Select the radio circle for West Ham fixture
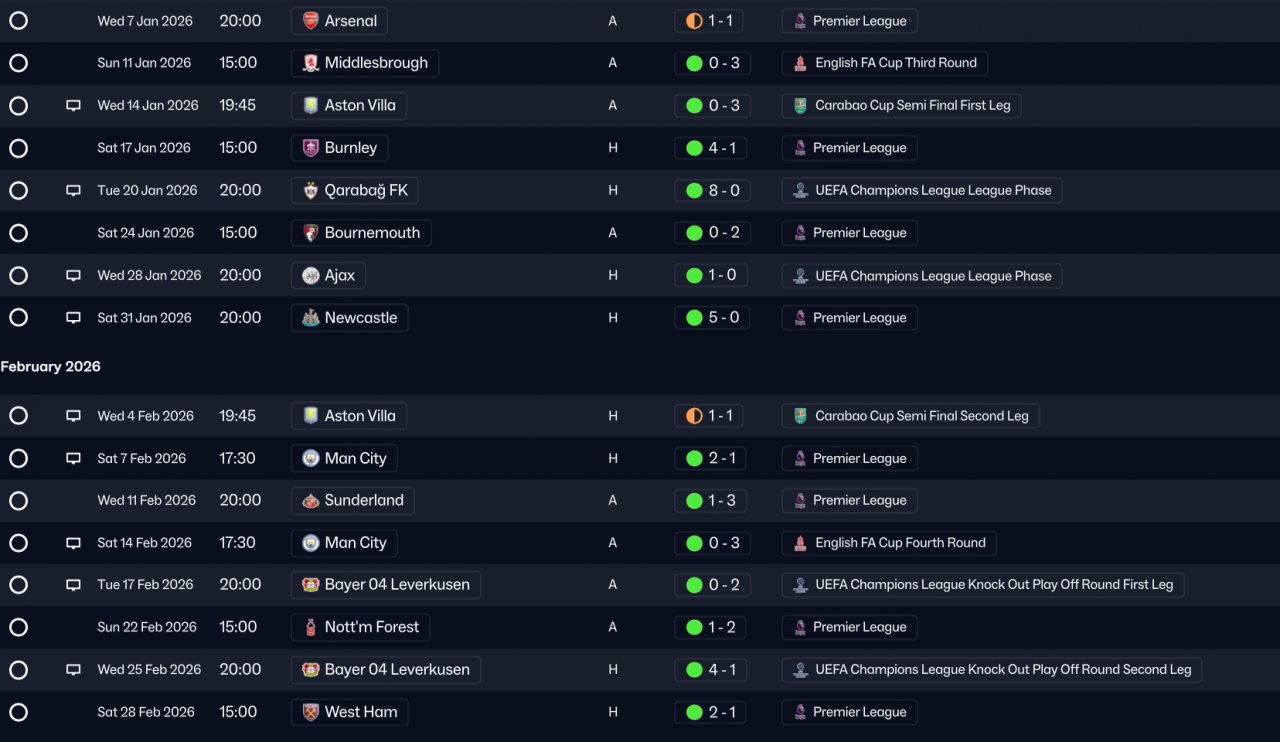1280x742 pixels. [18, 712]
